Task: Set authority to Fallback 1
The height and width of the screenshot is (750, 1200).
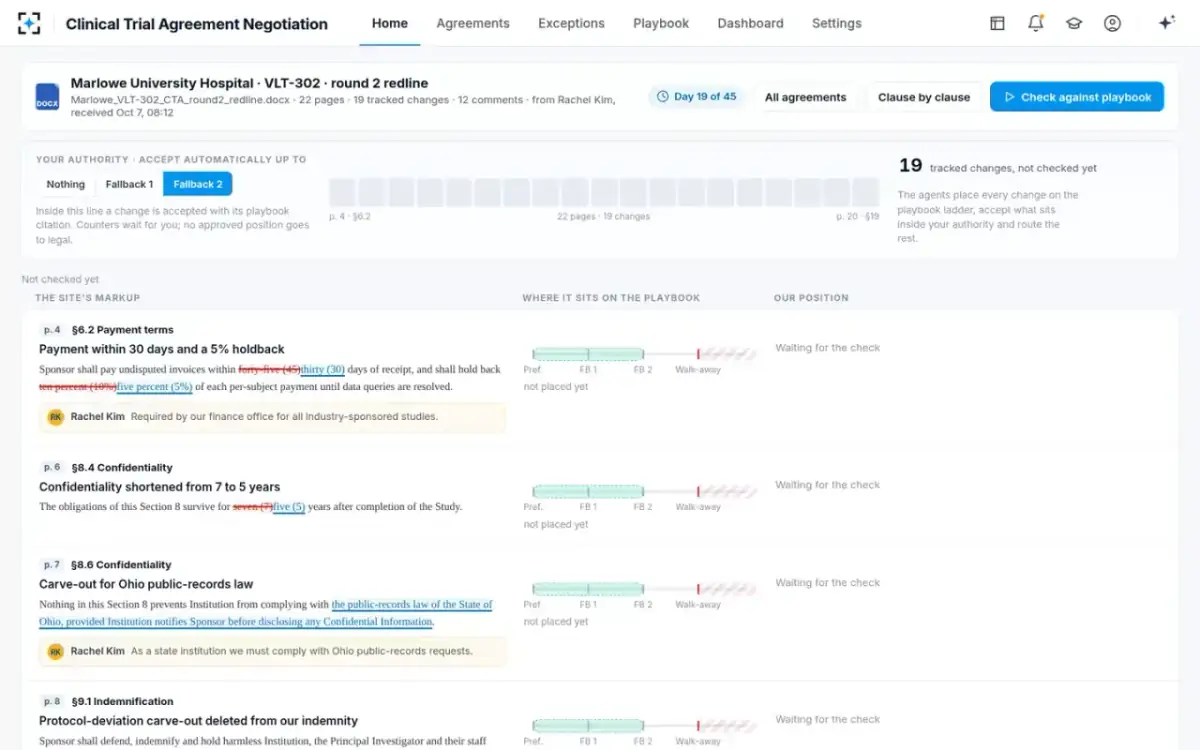Action: [129, 184]
